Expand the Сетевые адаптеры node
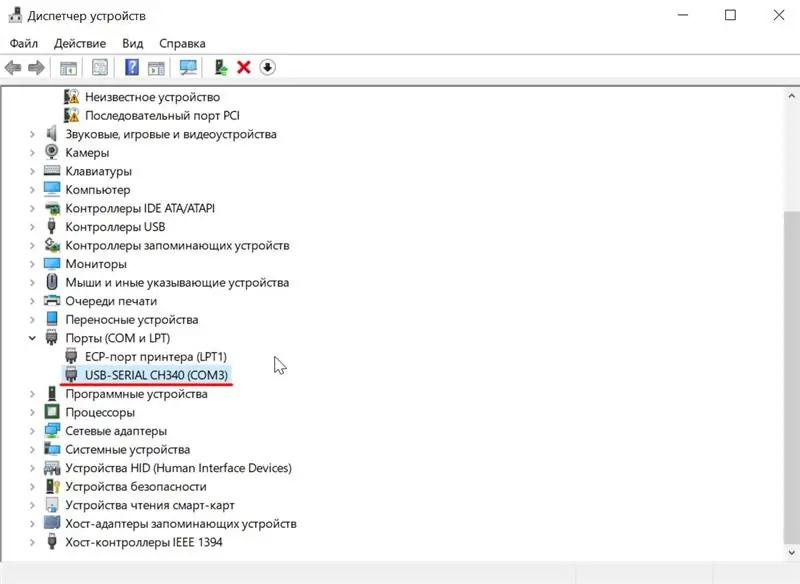This screenshot has height=584, width=800. click(32, 431)
